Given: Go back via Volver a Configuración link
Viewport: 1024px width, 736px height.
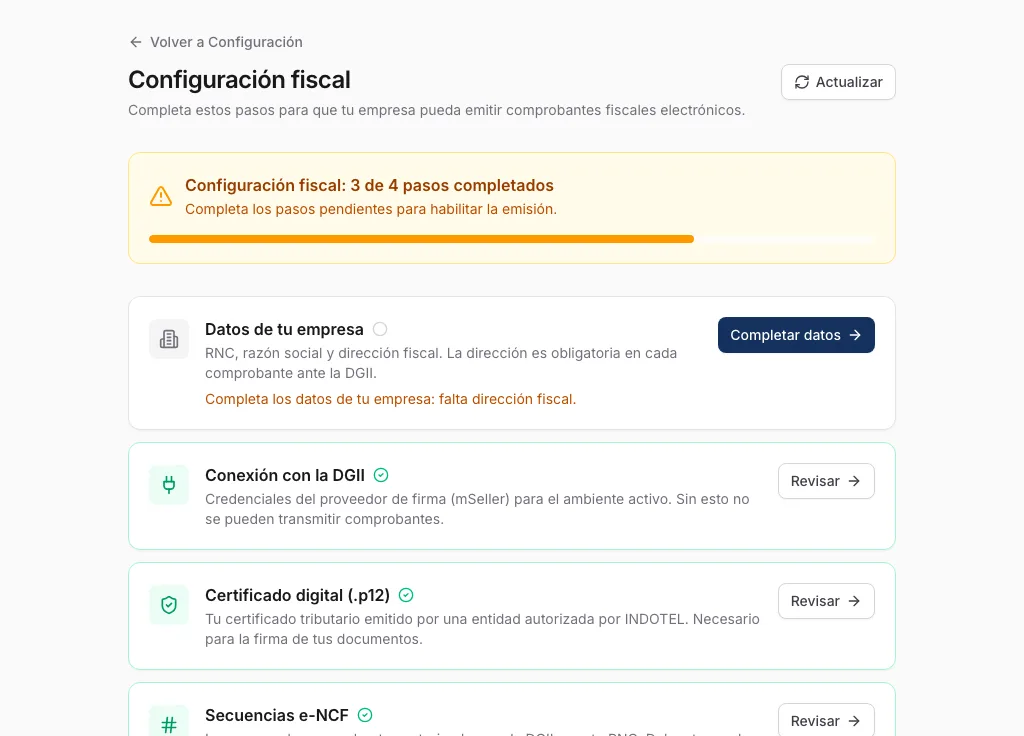Looking at the screenshot, I should click(216, 42).
